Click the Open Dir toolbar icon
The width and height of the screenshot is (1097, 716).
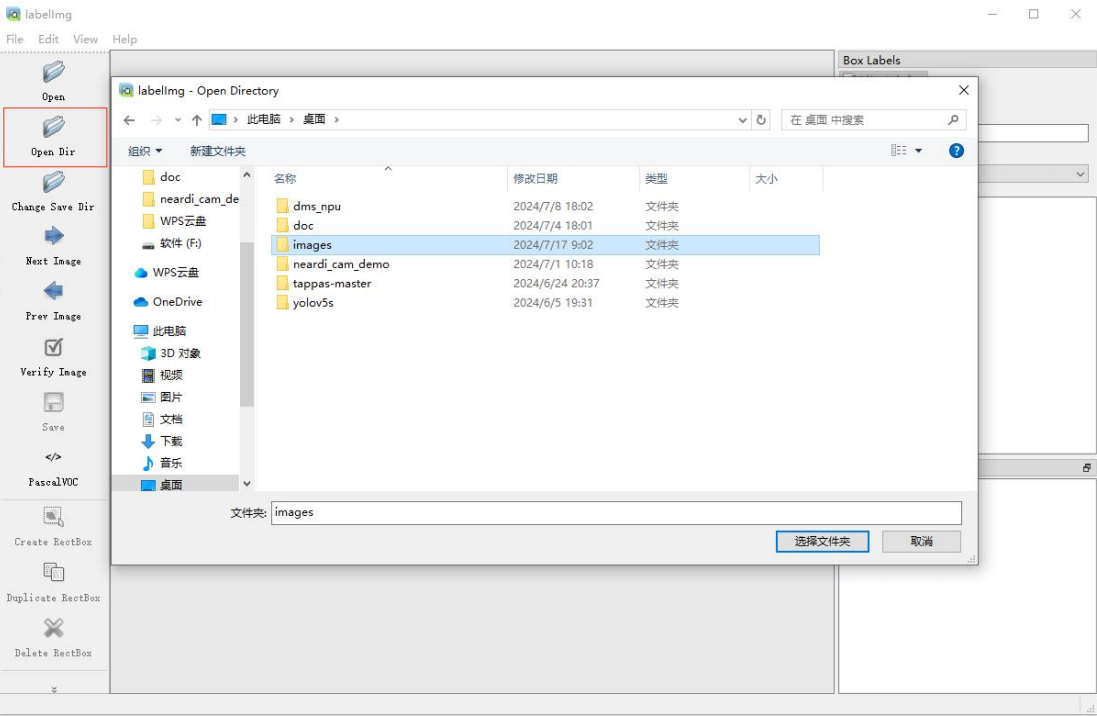[53, 127]
